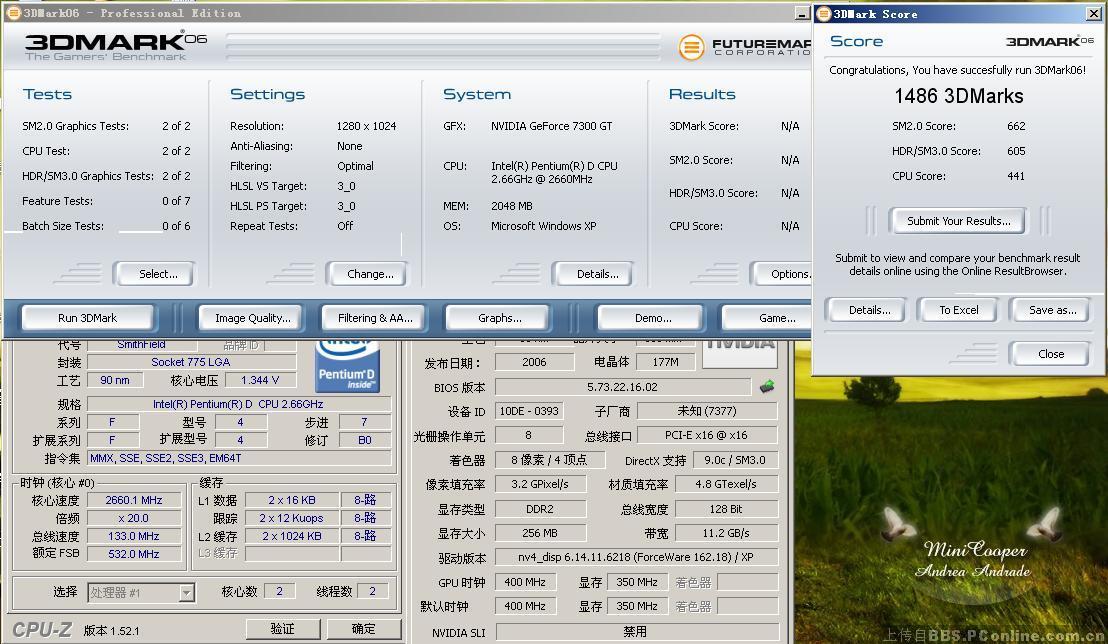The width and height of the screenshot is (1108, 644).
Task: Open Filtering & AA... settings
Action: [374, 318]
